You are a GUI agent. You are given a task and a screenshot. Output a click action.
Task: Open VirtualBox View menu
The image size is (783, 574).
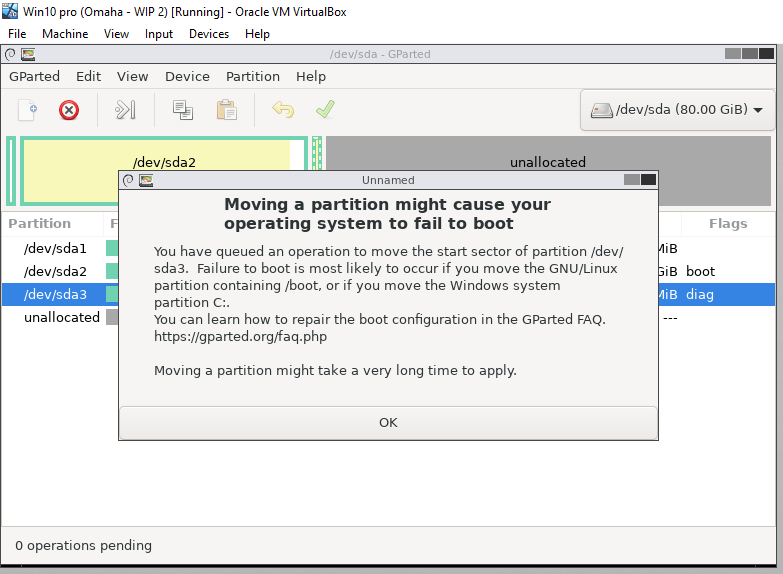coord(116,34)
